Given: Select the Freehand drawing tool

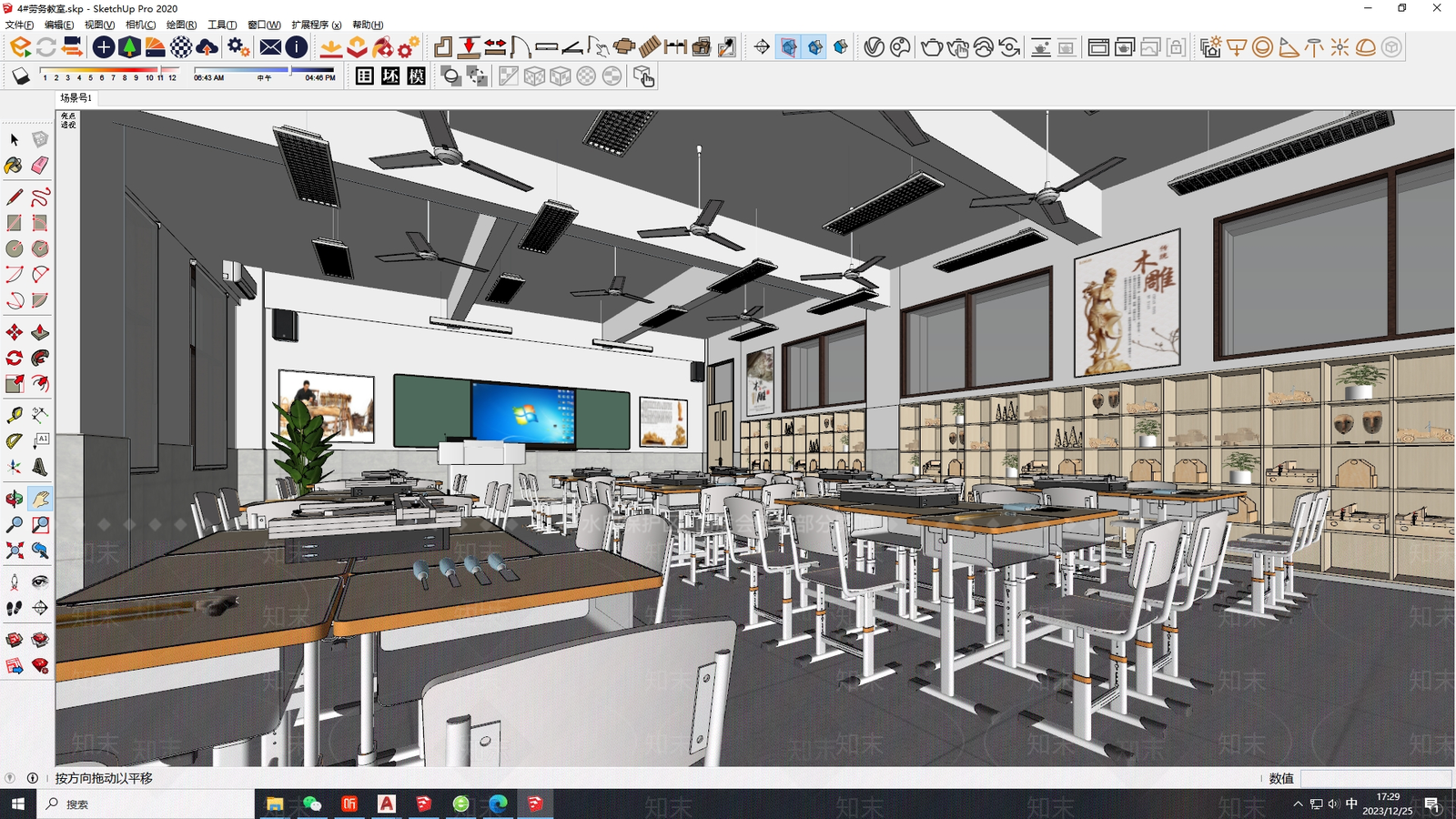Looking at the screenshot, I should pos(40,197).
